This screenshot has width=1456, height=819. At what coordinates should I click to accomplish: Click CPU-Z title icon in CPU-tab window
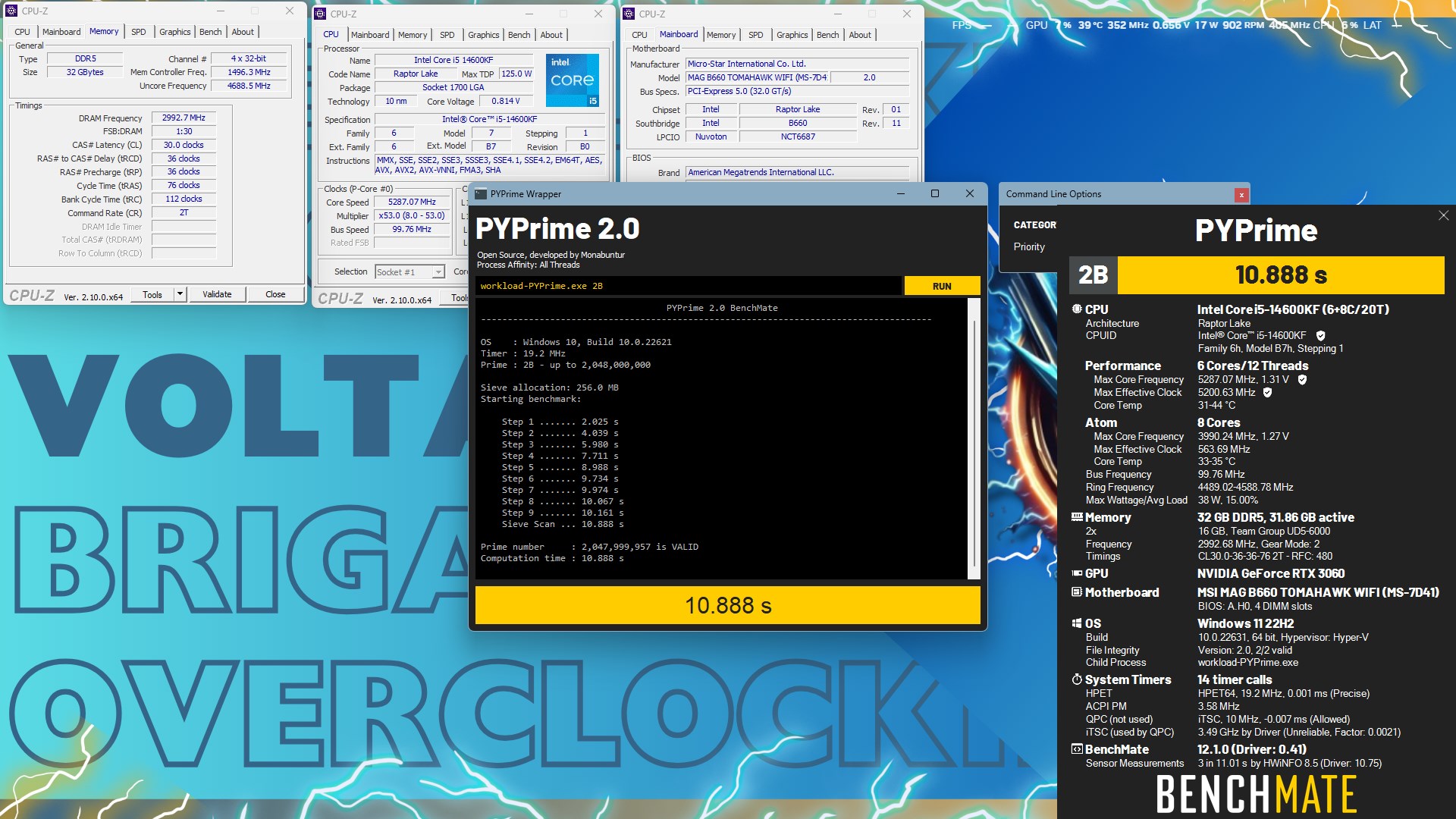point(320,14)
